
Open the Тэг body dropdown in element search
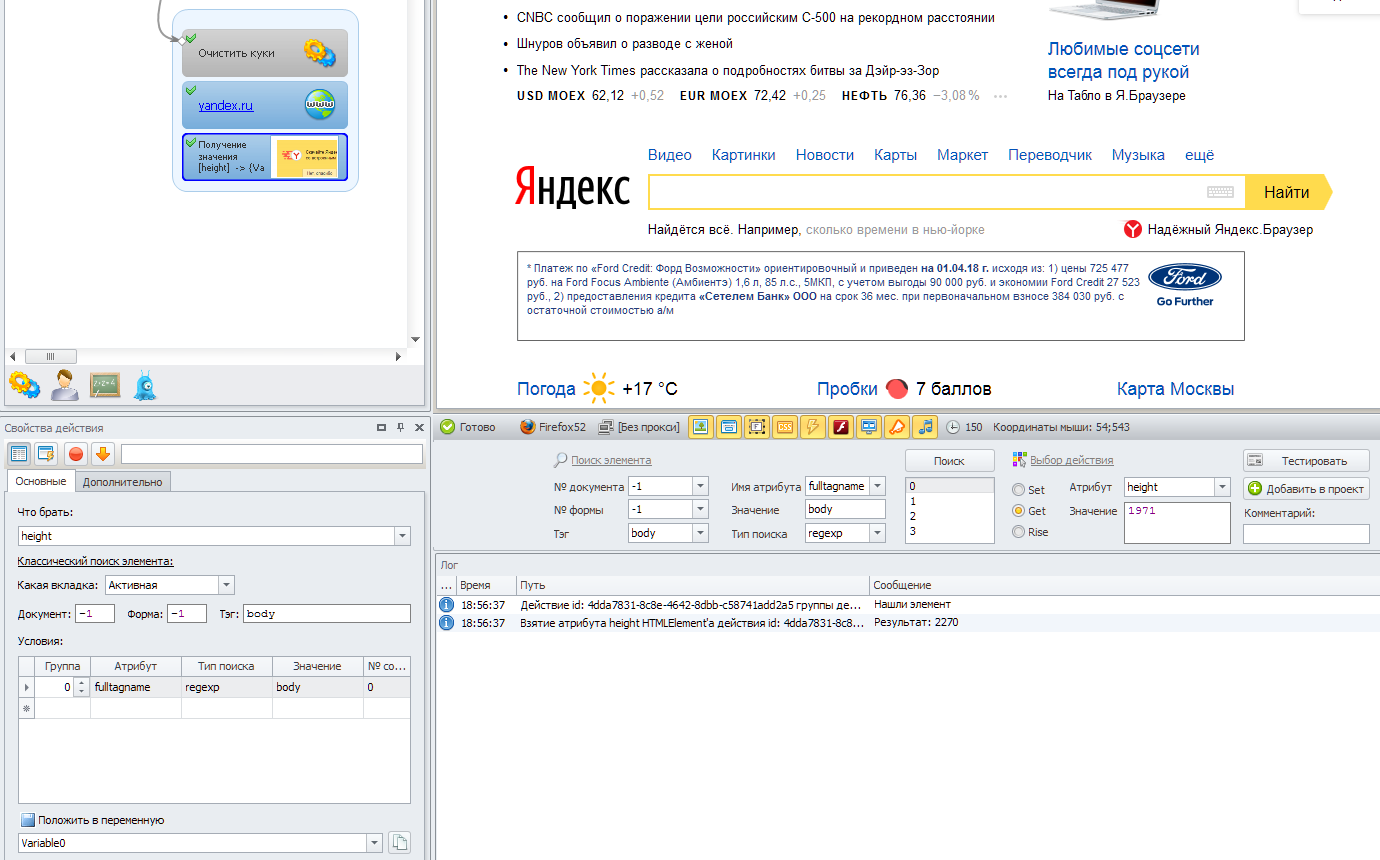tap(700, 533)
